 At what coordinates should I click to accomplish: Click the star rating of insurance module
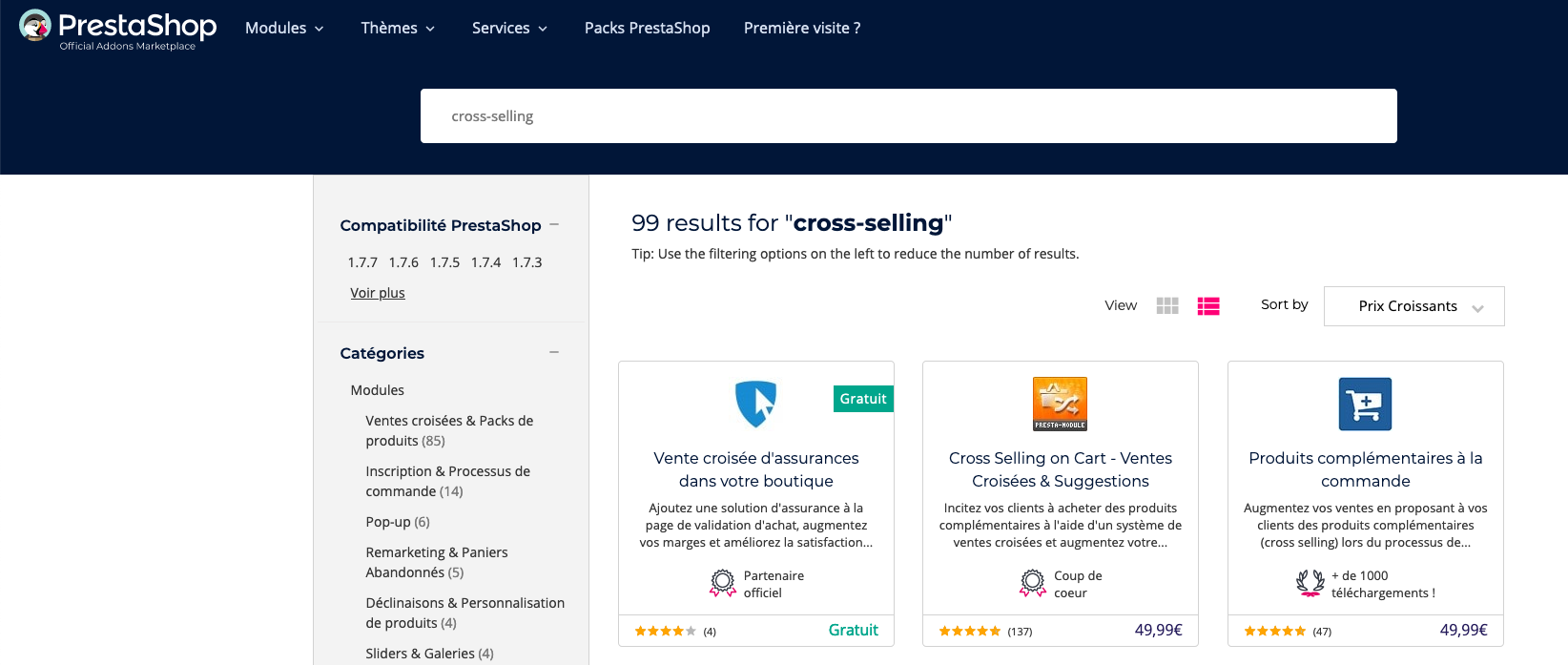(x=666, y=631)
